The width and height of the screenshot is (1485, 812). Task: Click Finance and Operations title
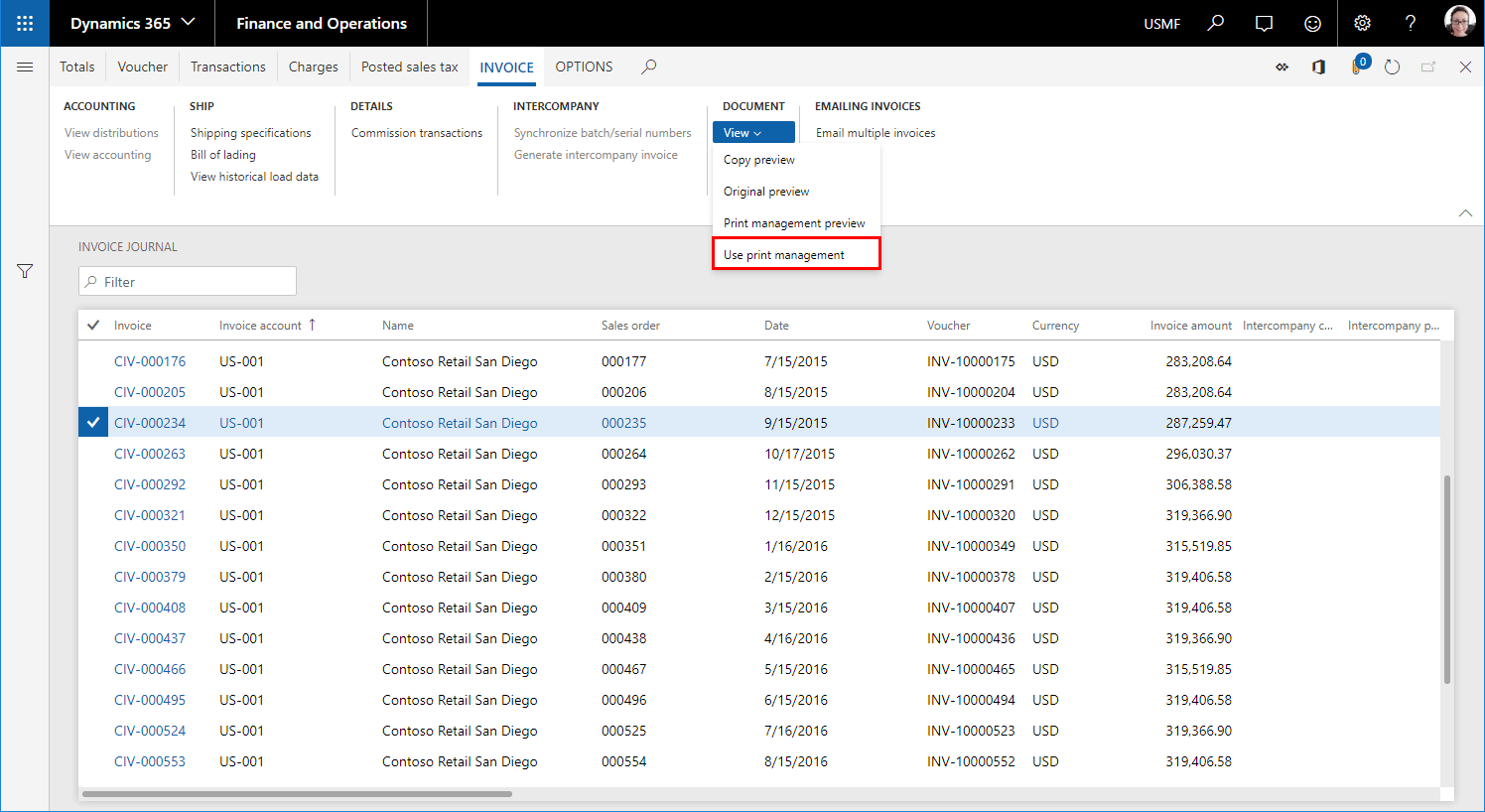322,23
